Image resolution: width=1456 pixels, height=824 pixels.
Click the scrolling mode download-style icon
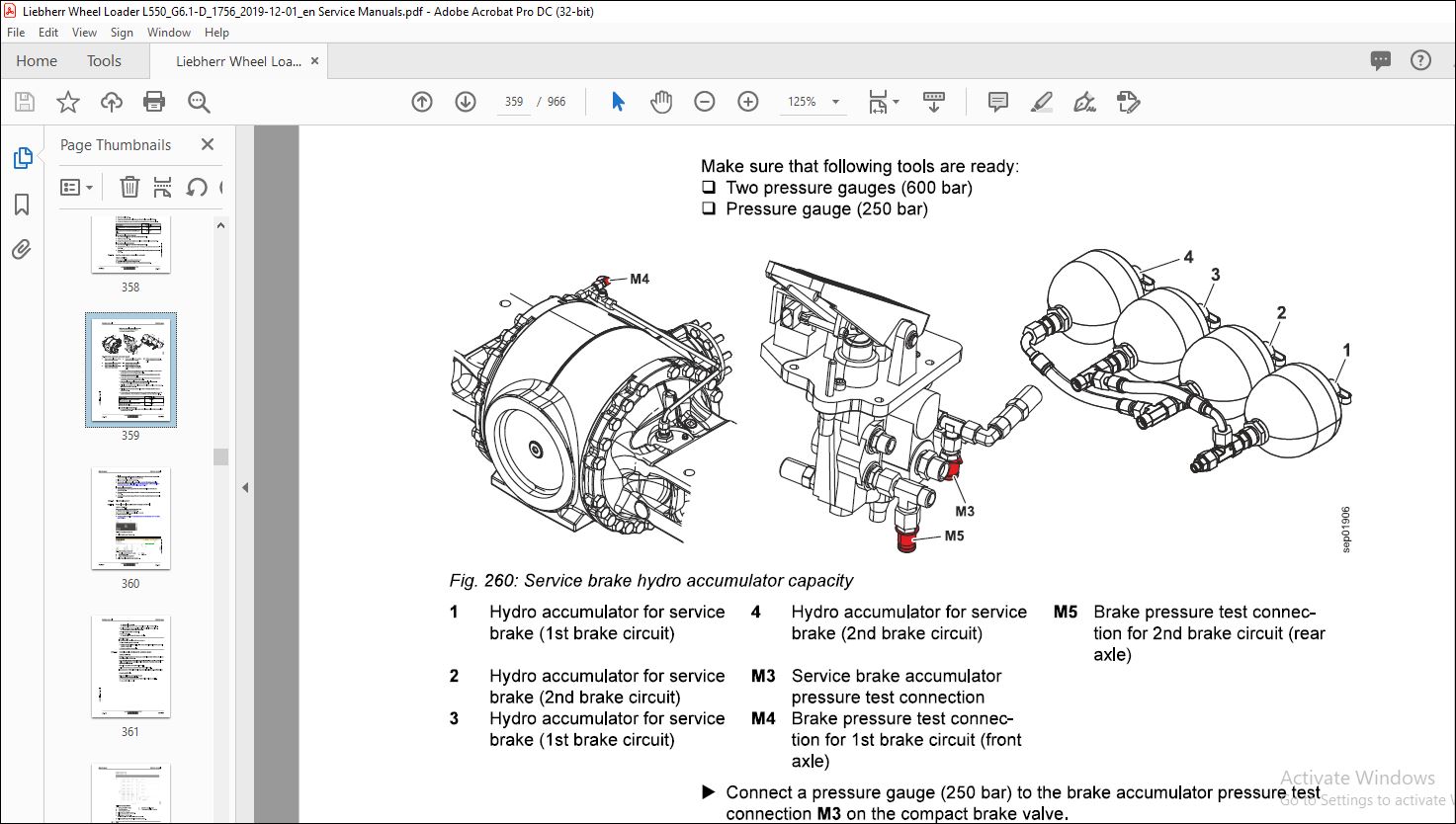[934, 102]
